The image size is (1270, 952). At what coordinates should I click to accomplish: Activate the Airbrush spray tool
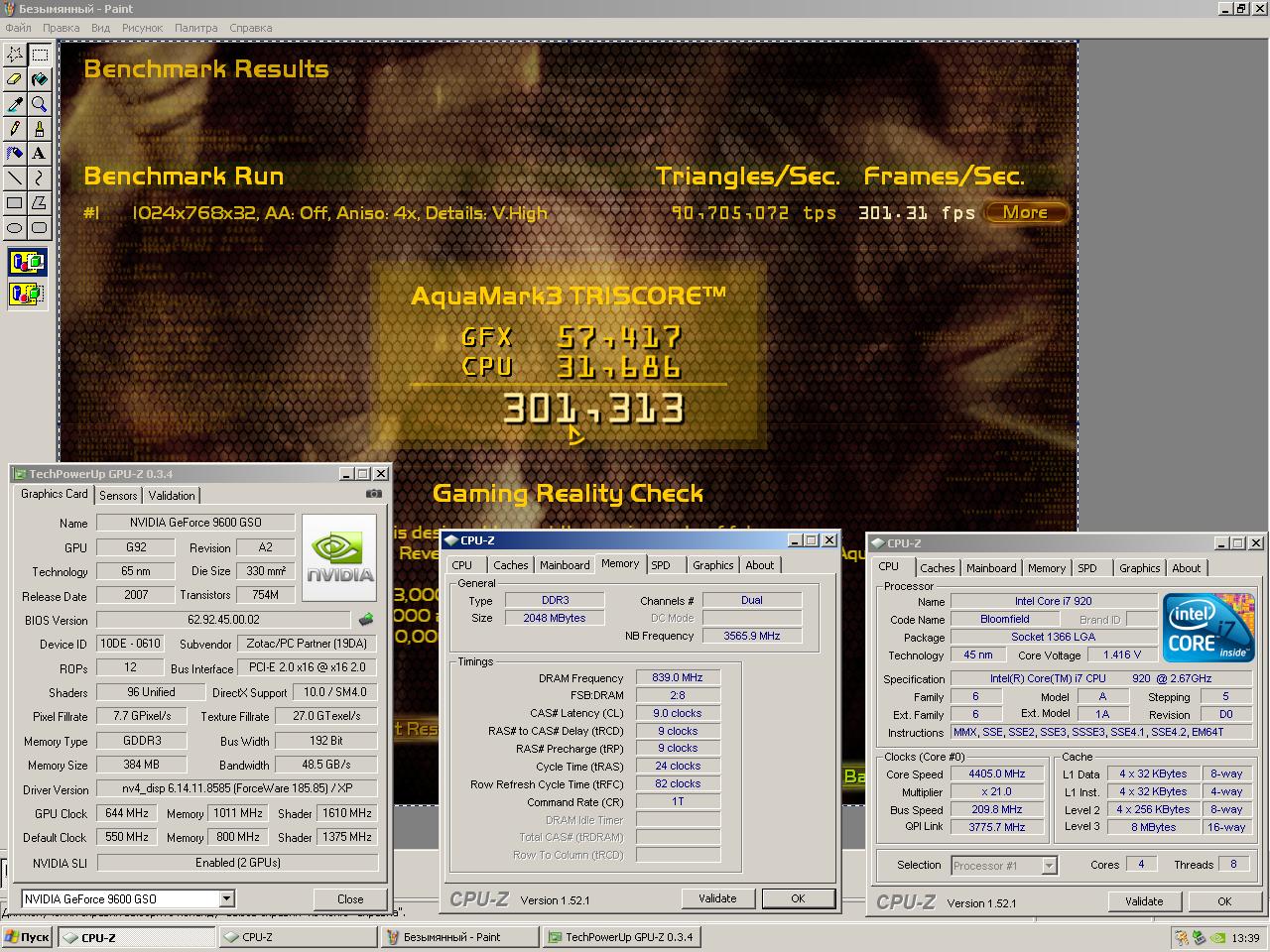[15, 154]
